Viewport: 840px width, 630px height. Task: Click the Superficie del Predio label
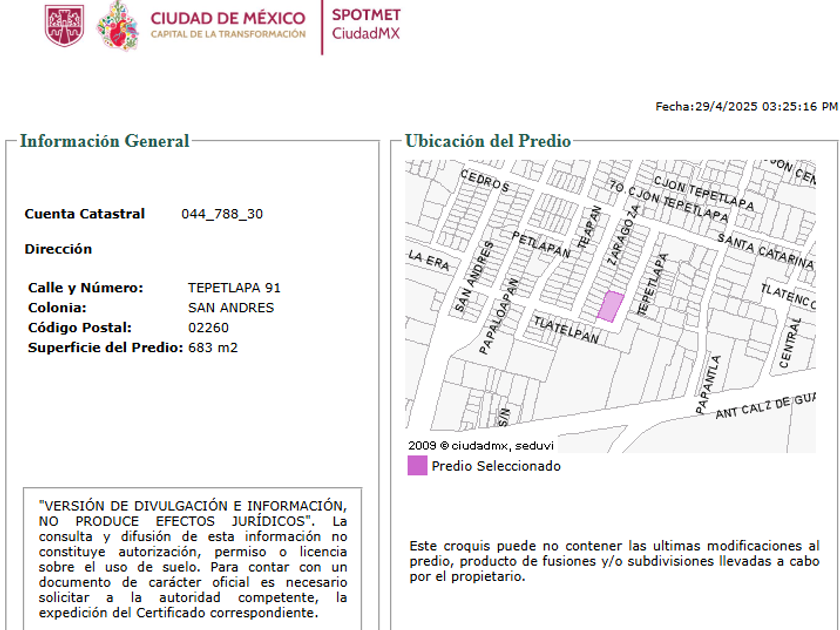(106, 348)
